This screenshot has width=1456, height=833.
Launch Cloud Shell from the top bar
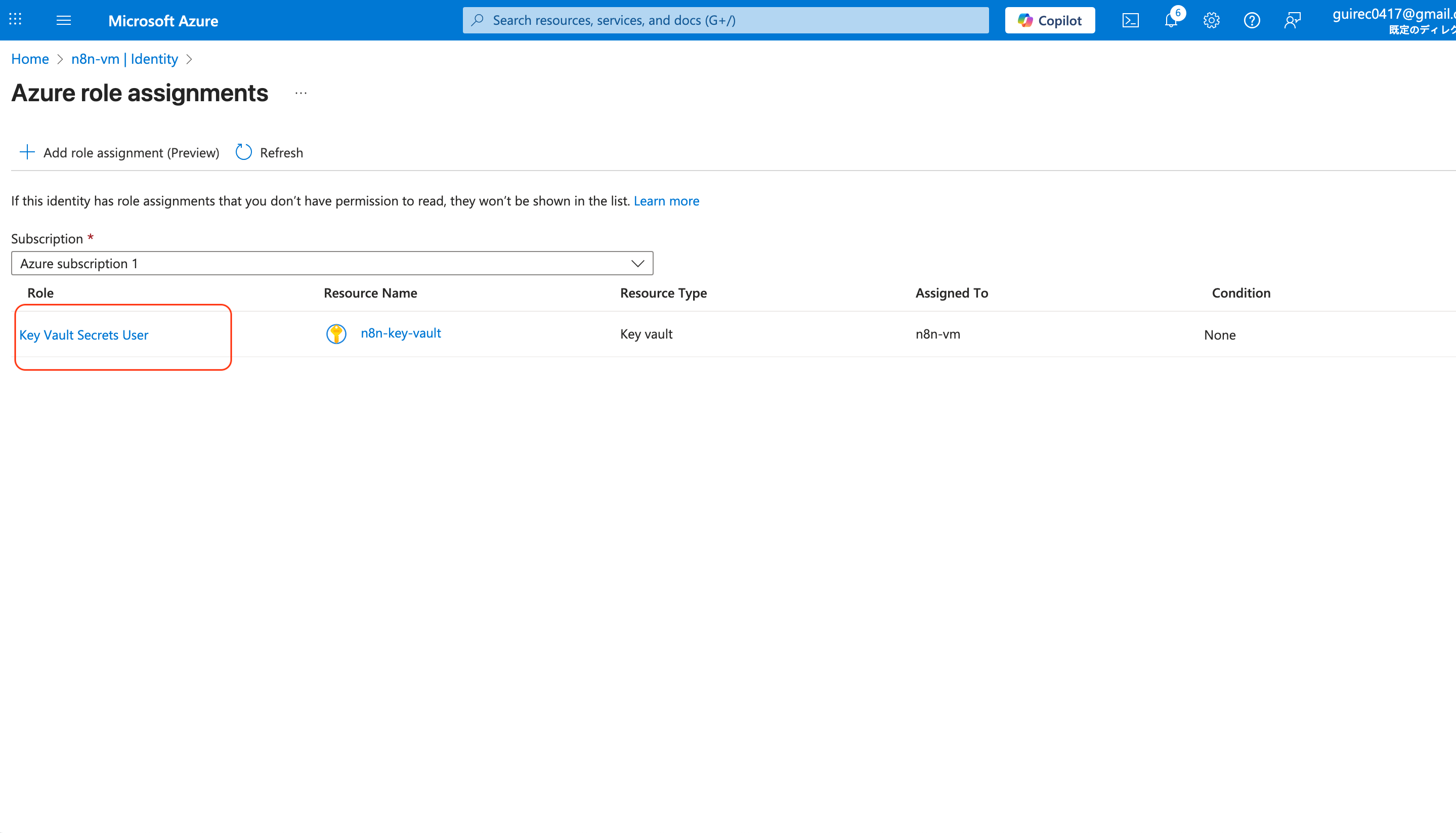pos(1130,21)
